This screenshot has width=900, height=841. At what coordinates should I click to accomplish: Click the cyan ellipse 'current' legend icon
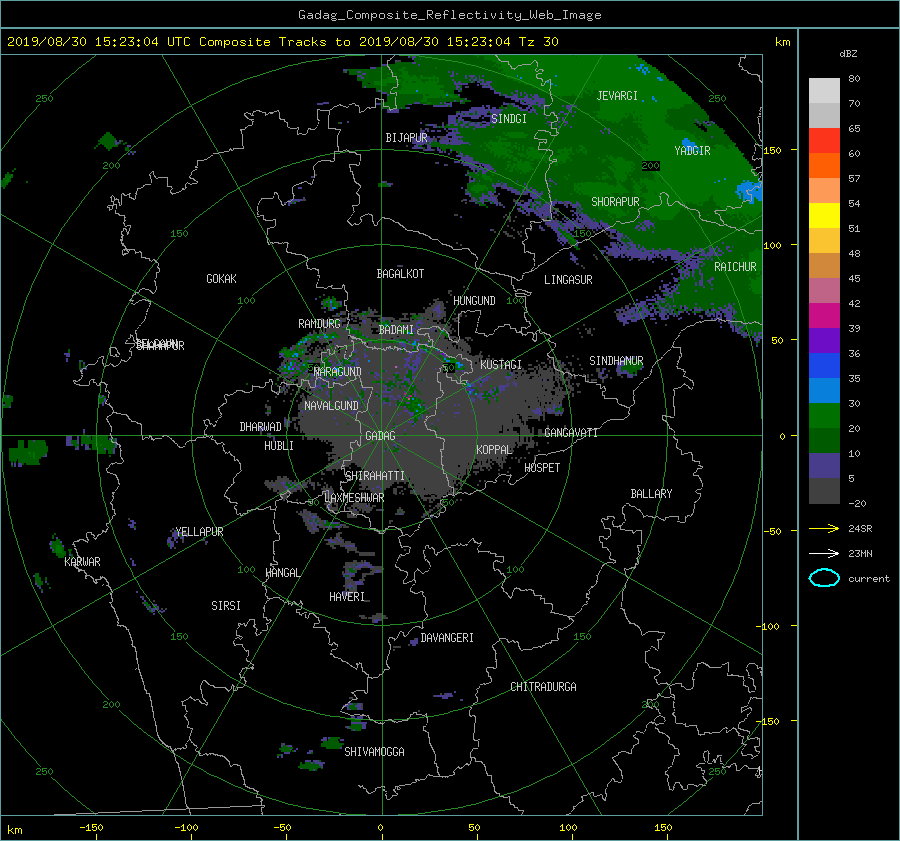(824, 578)
